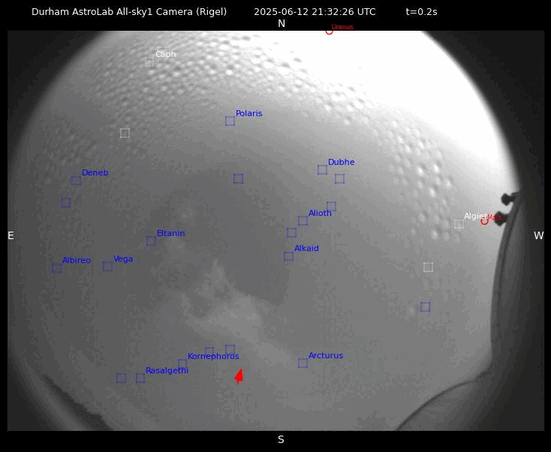The image size is (551, 452).
Task: Click the square marker next to Polaris
Action: click(230, 121)
